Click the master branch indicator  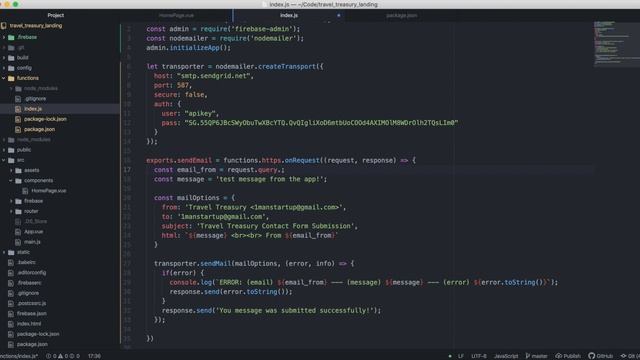point(536,356)
